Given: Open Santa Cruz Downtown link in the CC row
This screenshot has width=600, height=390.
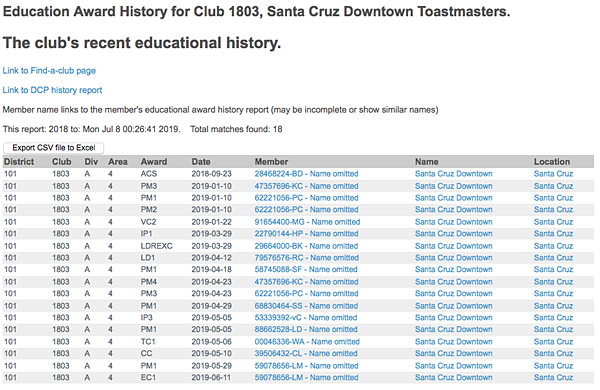Looking at the screenshot, I should point(453,354).
